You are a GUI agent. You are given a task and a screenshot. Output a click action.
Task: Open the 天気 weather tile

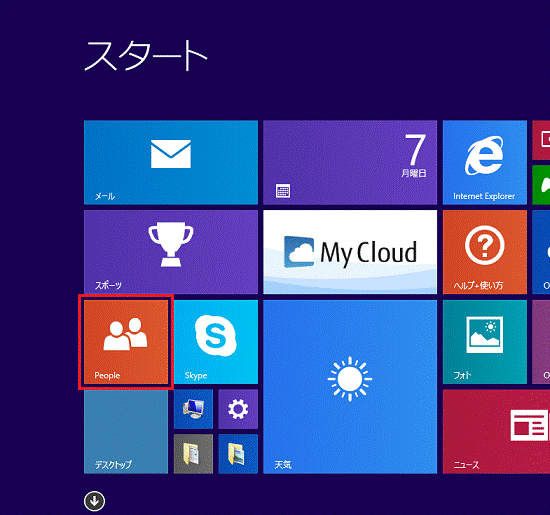[x=350, y=387]
